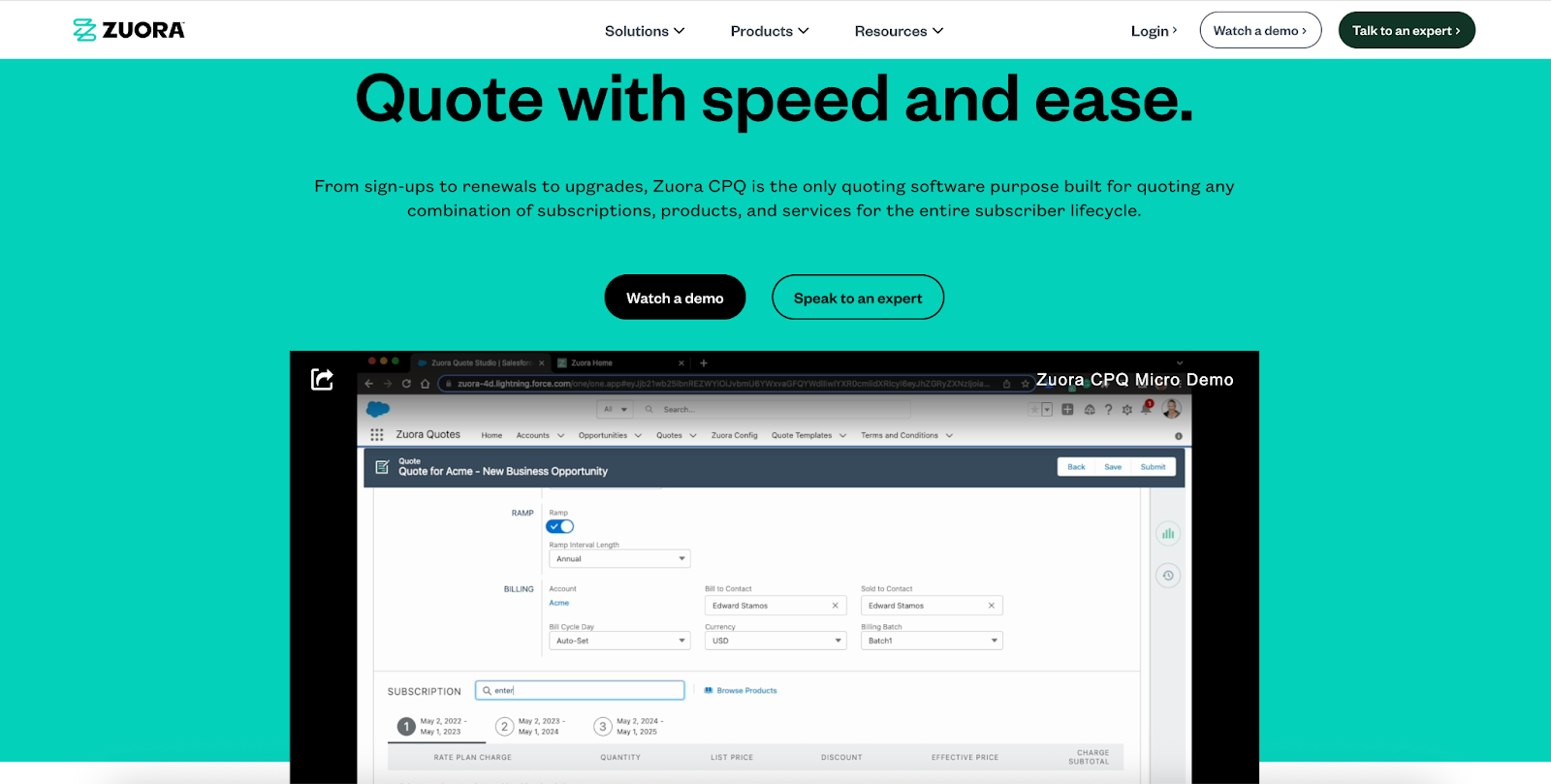Viewport: 1551px width, 784px height.
Task: Close the Zuora Quote Studio browser tab
Action: click(542, 363)
